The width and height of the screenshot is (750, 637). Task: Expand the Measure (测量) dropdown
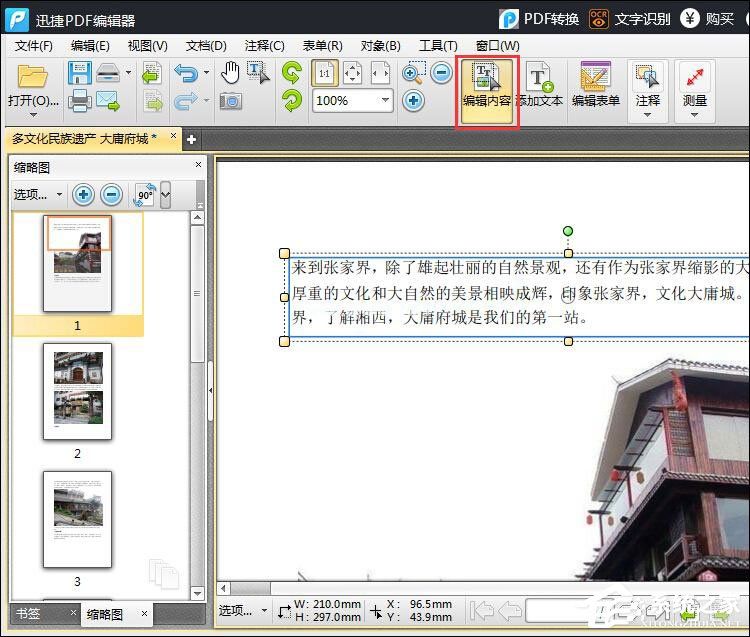tap(695, 114)
